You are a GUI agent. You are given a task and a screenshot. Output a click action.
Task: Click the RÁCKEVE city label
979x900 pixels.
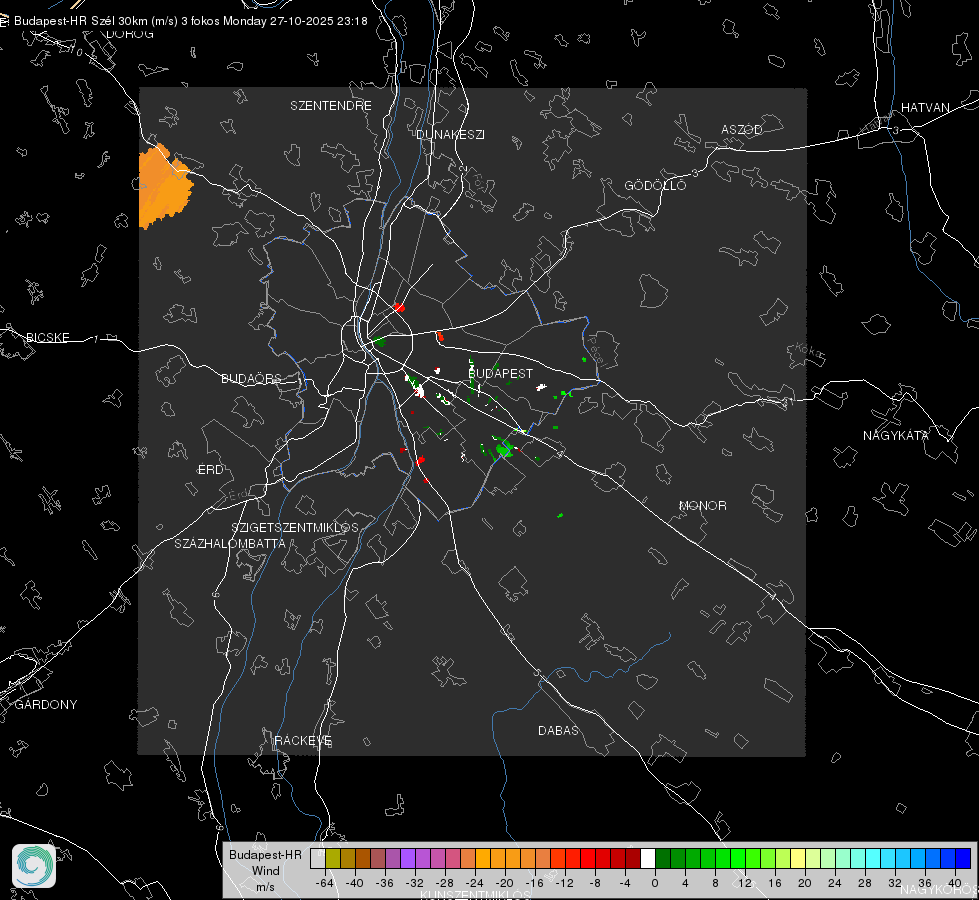tap(303, 740)
